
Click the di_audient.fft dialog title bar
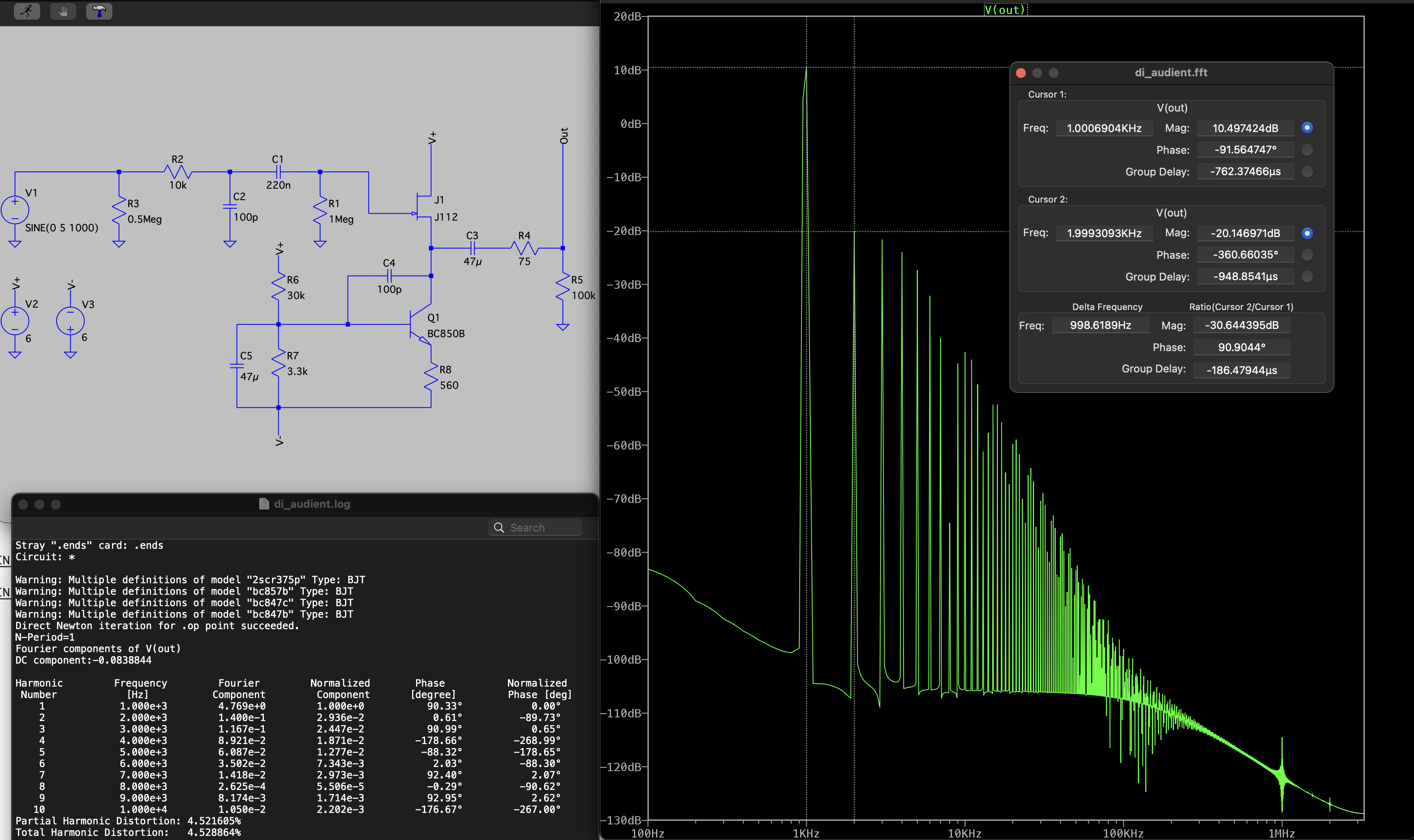point(1171,73)
